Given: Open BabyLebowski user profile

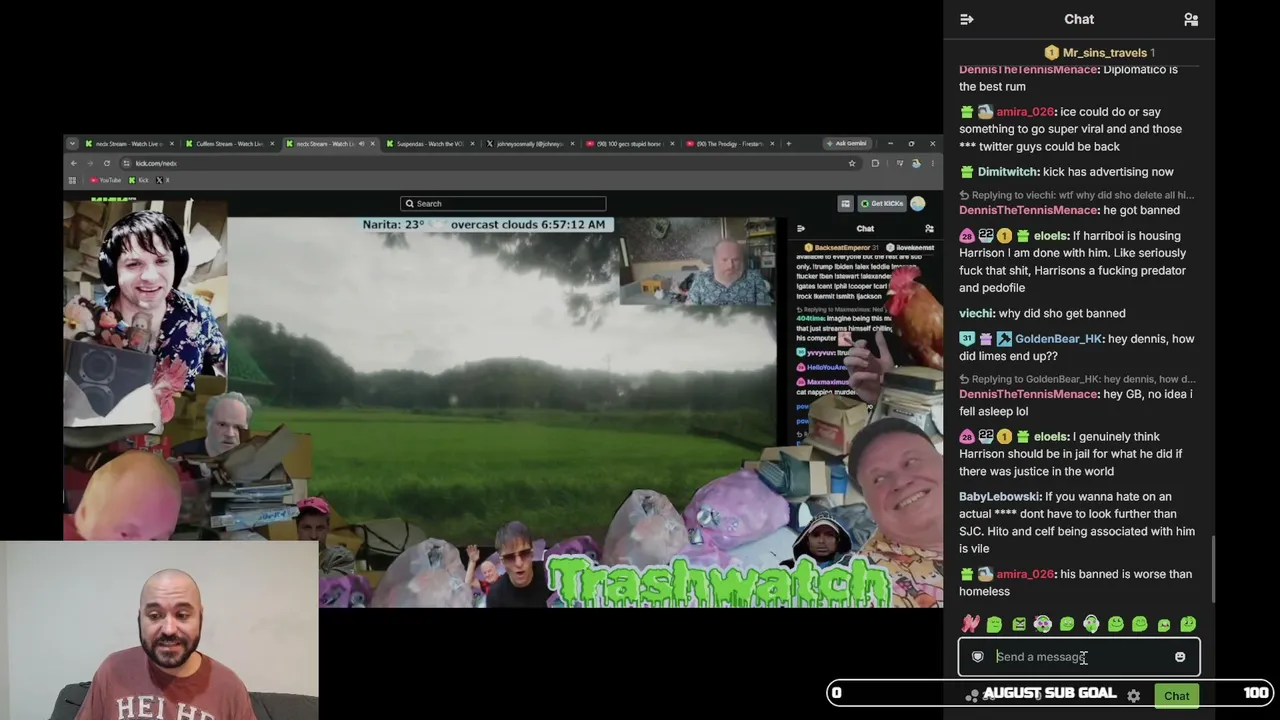Looking at the screenshot, I should [x=1000, y=497].
